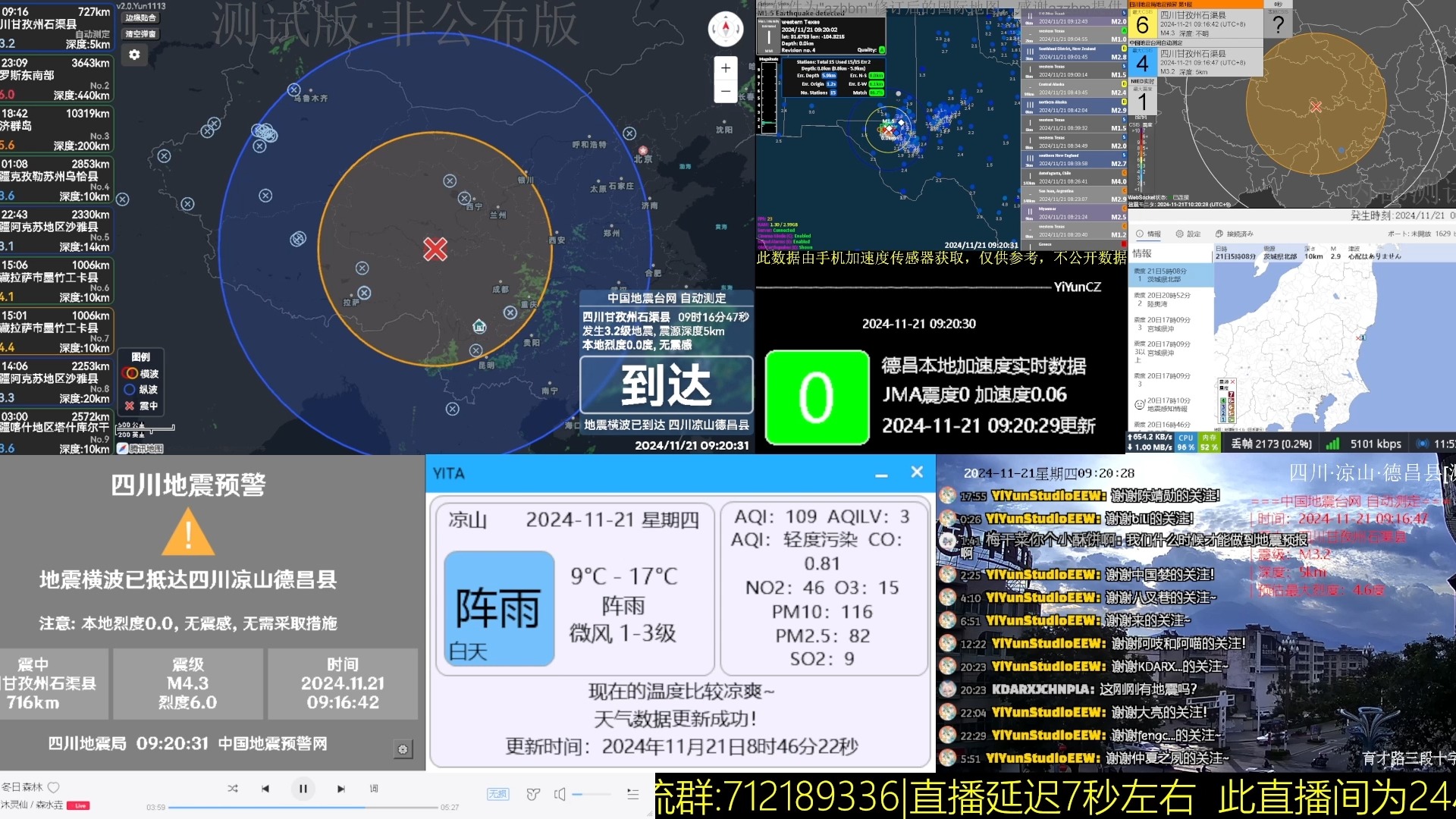
Task: Mute the music player speaker icon
Action: coord(560,794)
